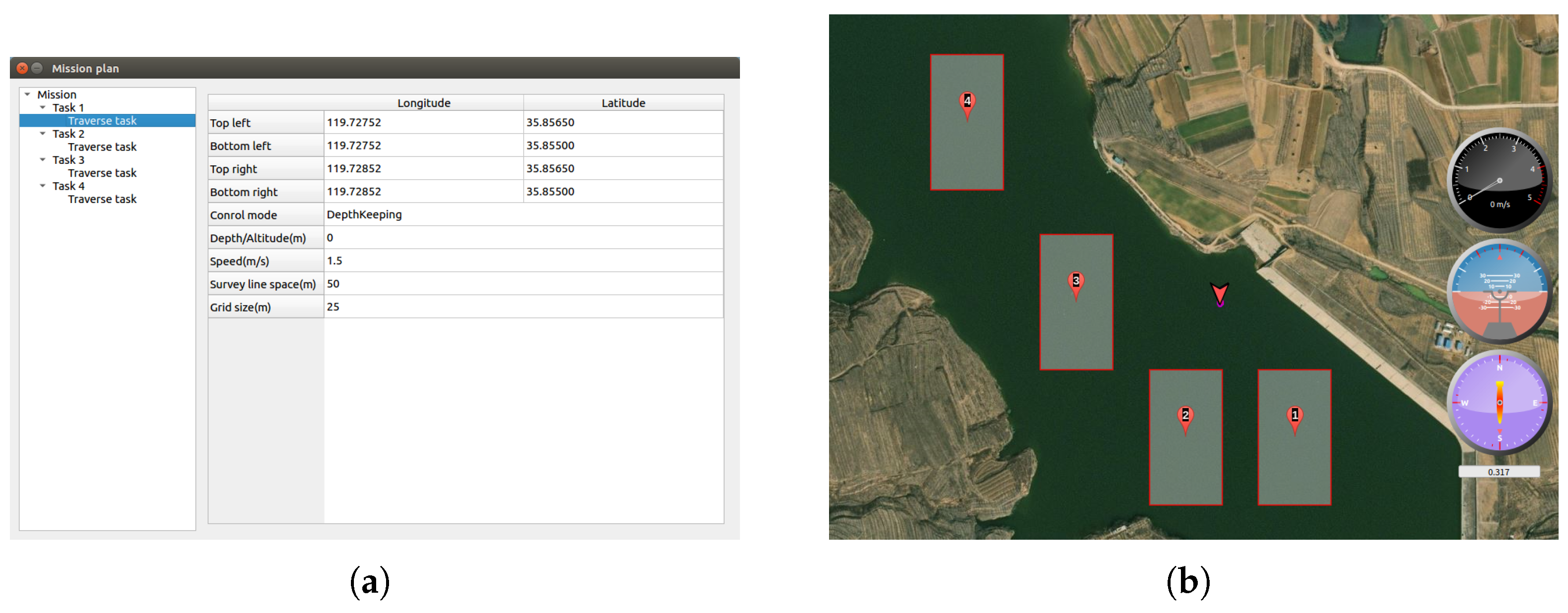Close the Mission plan window
The height and width of the screenshot is (613, 1568).
click(23, 68)
